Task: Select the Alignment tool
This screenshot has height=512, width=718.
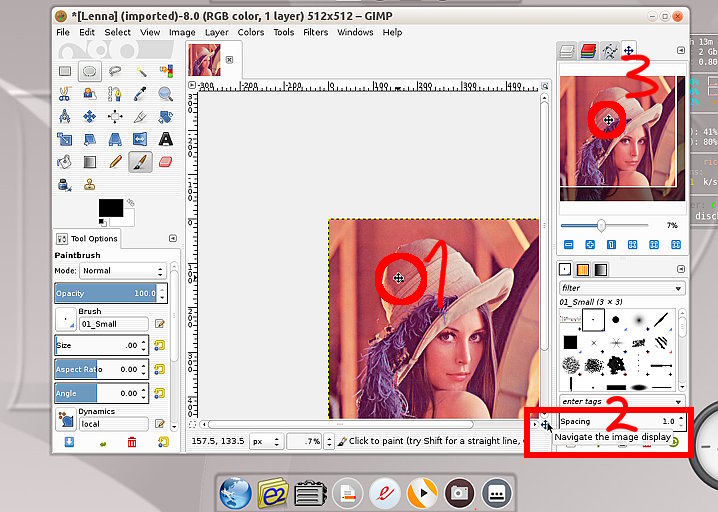Action: point(115,116)
